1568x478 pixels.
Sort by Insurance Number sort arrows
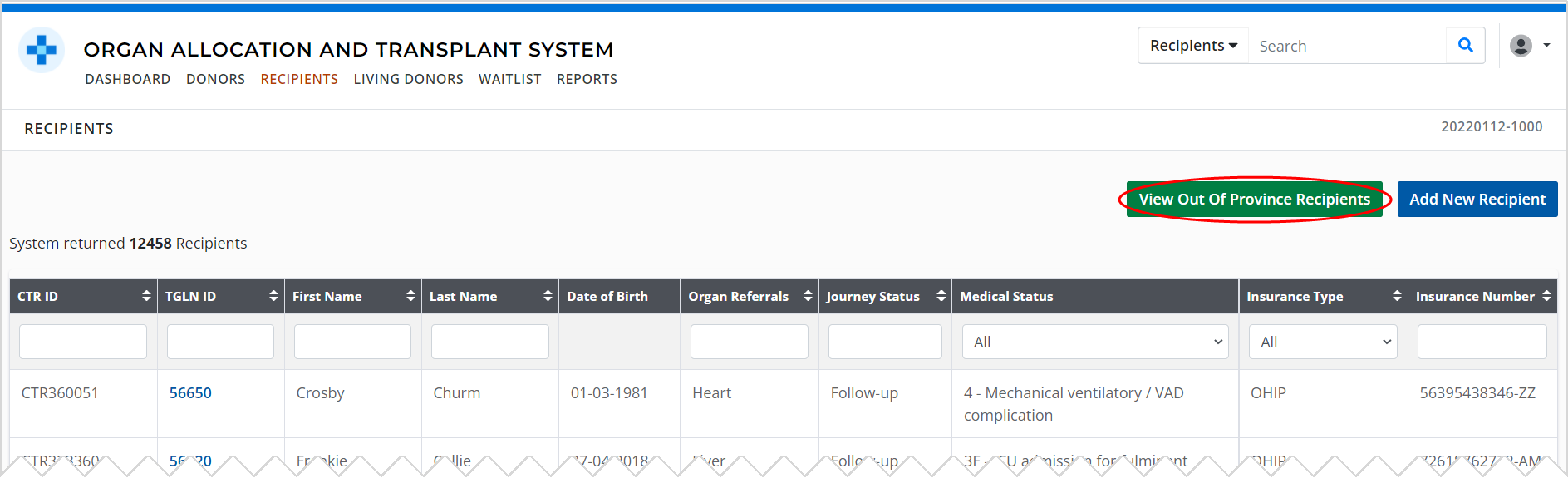point(1546,296)
